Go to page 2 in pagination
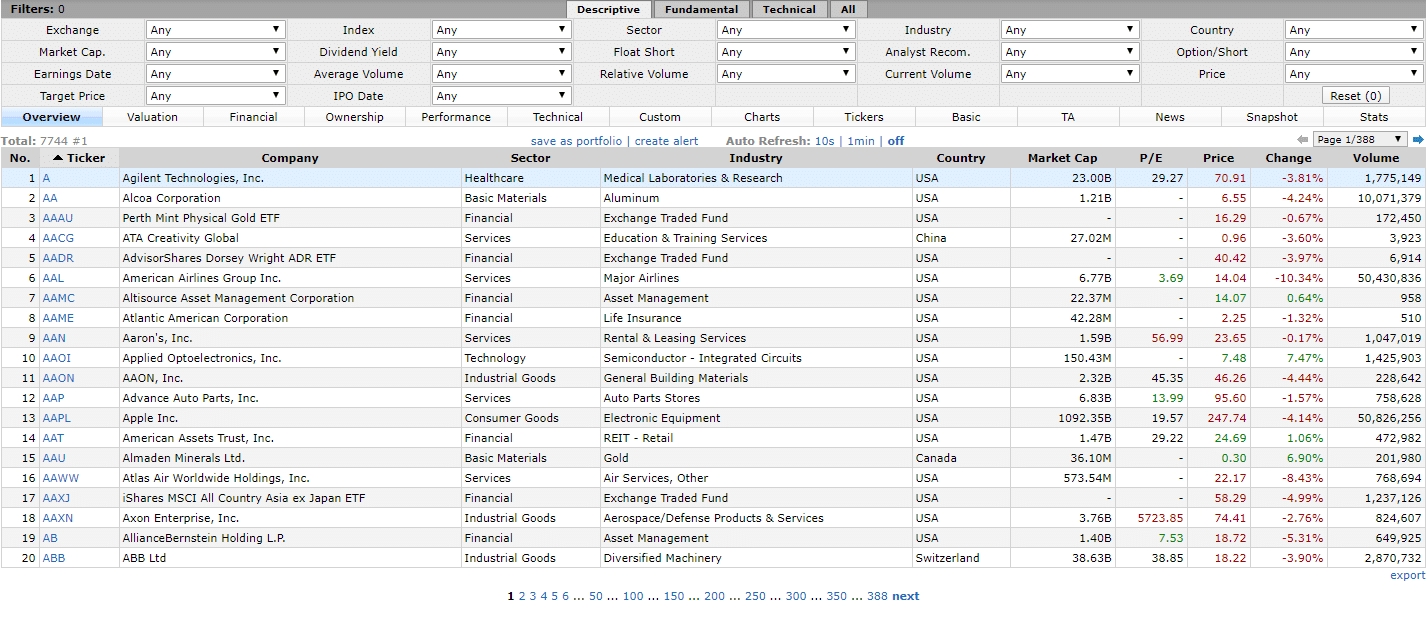1427x619 pixels. pos(522,596)
